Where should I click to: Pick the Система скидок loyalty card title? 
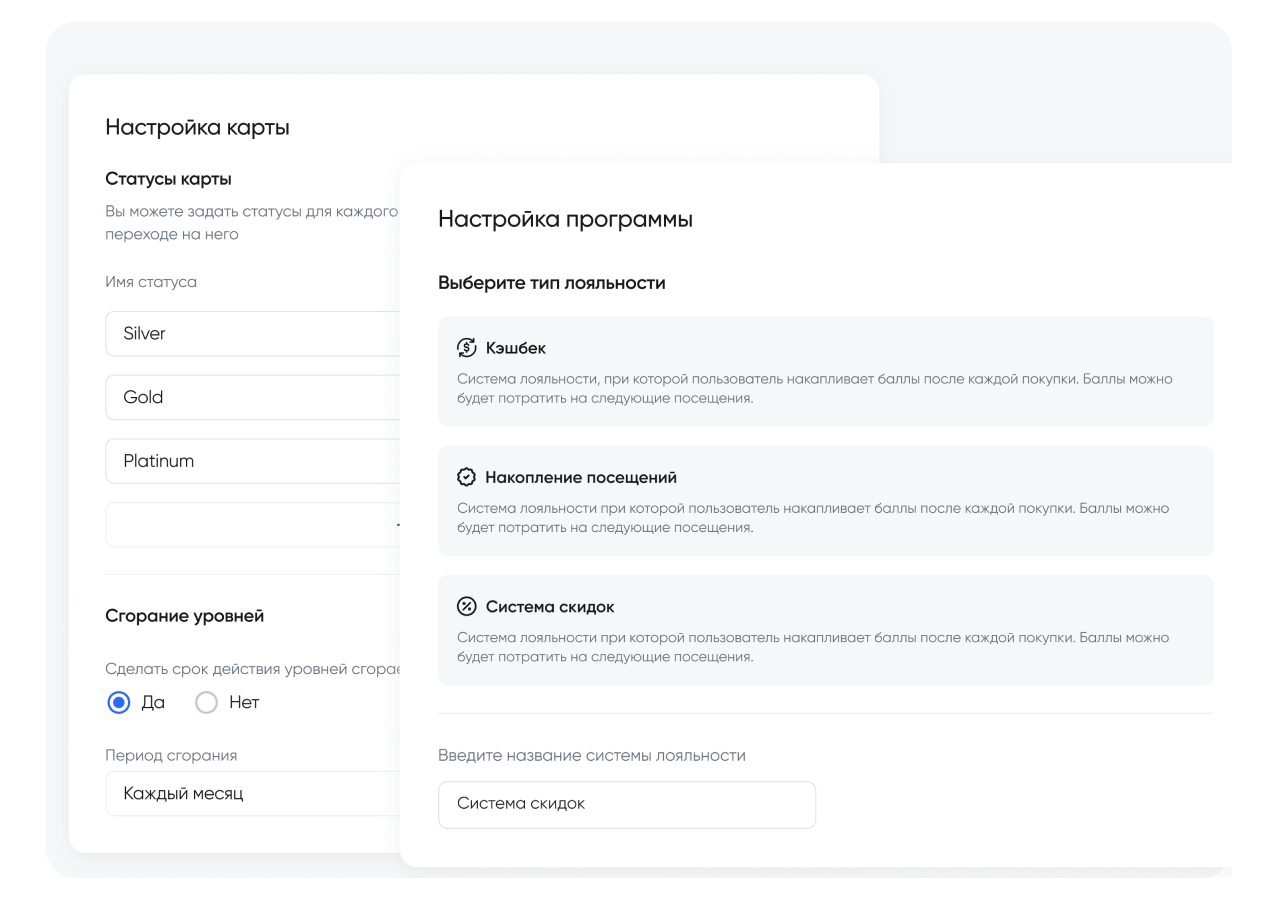pos(550,606)
